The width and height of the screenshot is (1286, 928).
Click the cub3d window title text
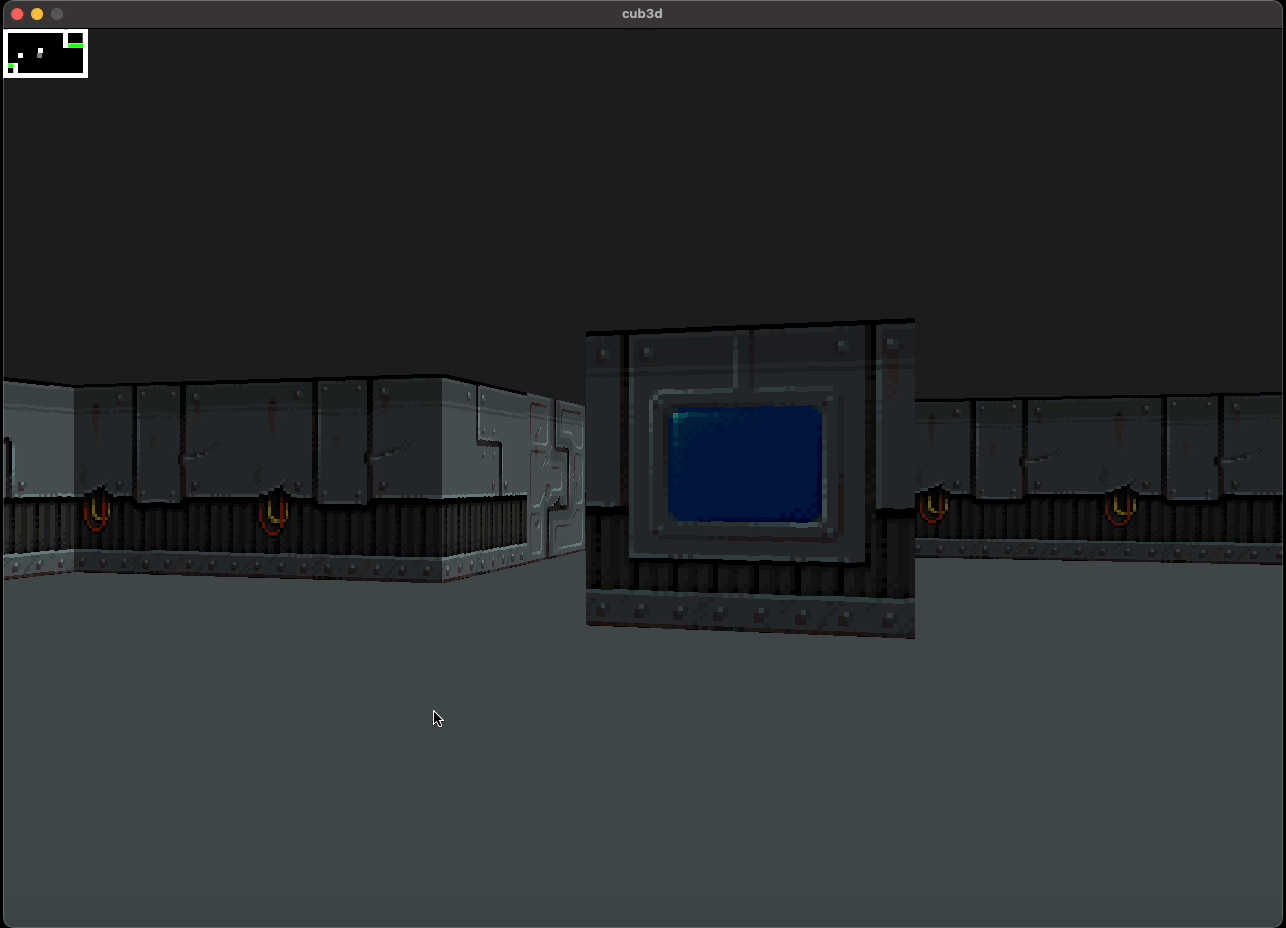(641, 13)
